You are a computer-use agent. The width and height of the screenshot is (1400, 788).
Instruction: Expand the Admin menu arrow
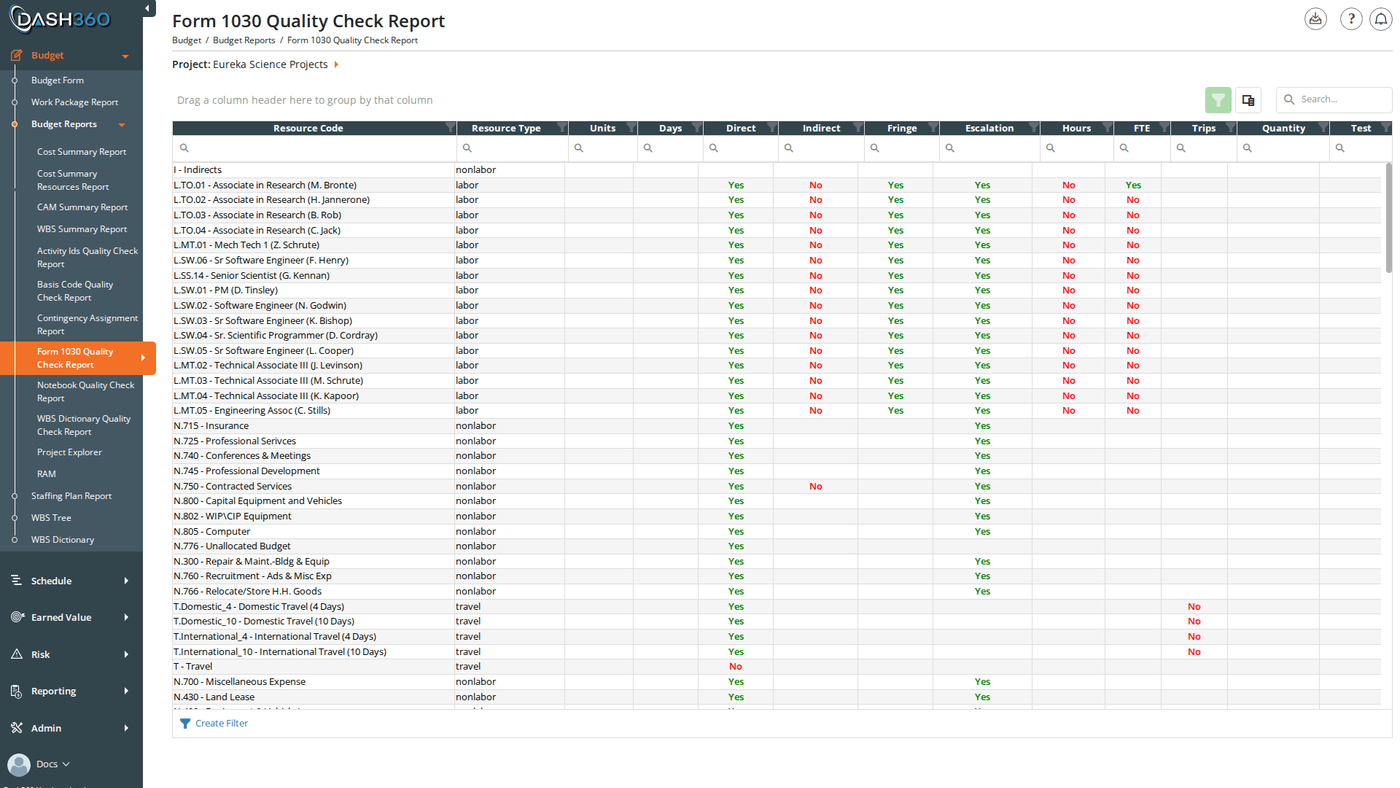126,728
